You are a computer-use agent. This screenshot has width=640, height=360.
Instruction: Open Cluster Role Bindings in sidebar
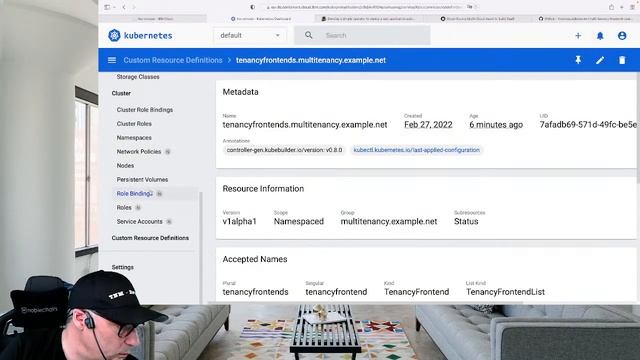(x=145, y=110)
